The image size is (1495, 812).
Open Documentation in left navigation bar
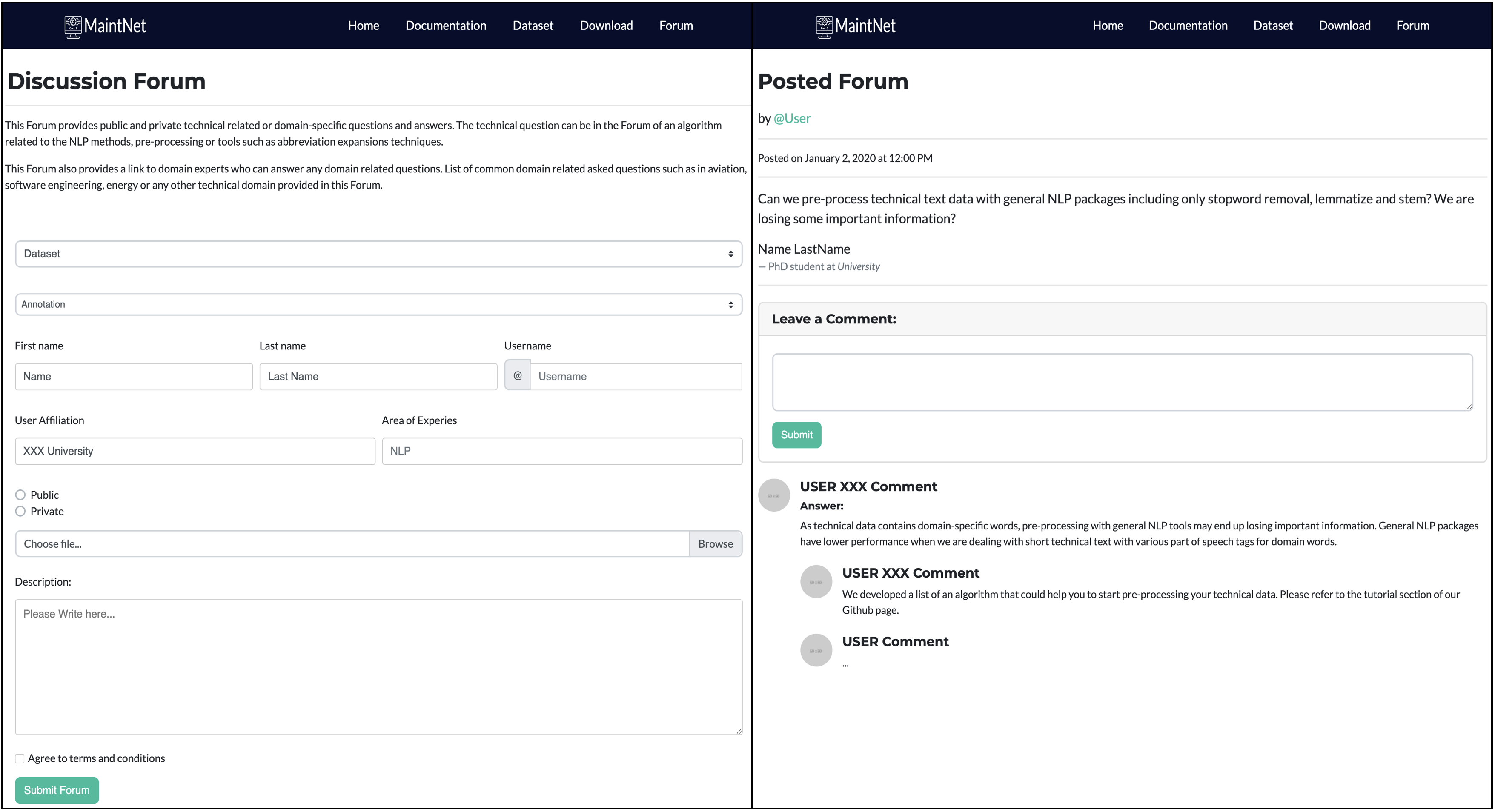(x=446, y=26)
